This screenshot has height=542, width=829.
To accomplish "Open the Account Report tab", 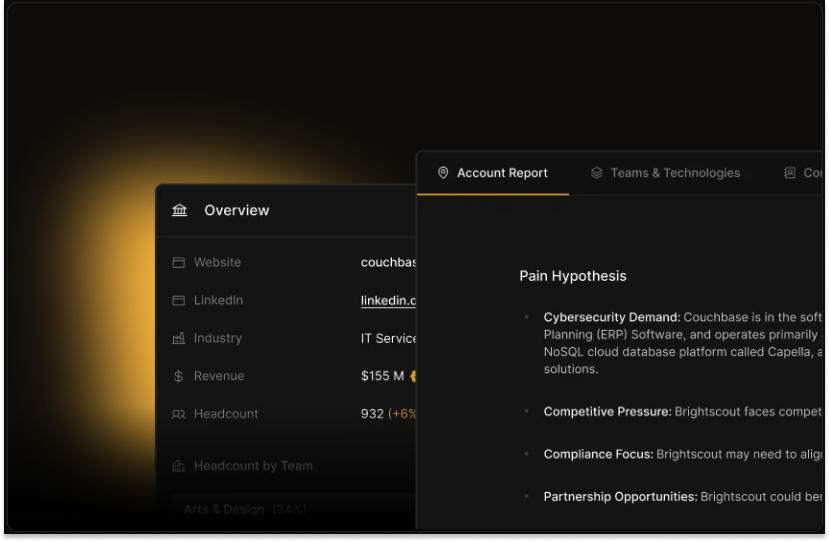I will (493, 173).
